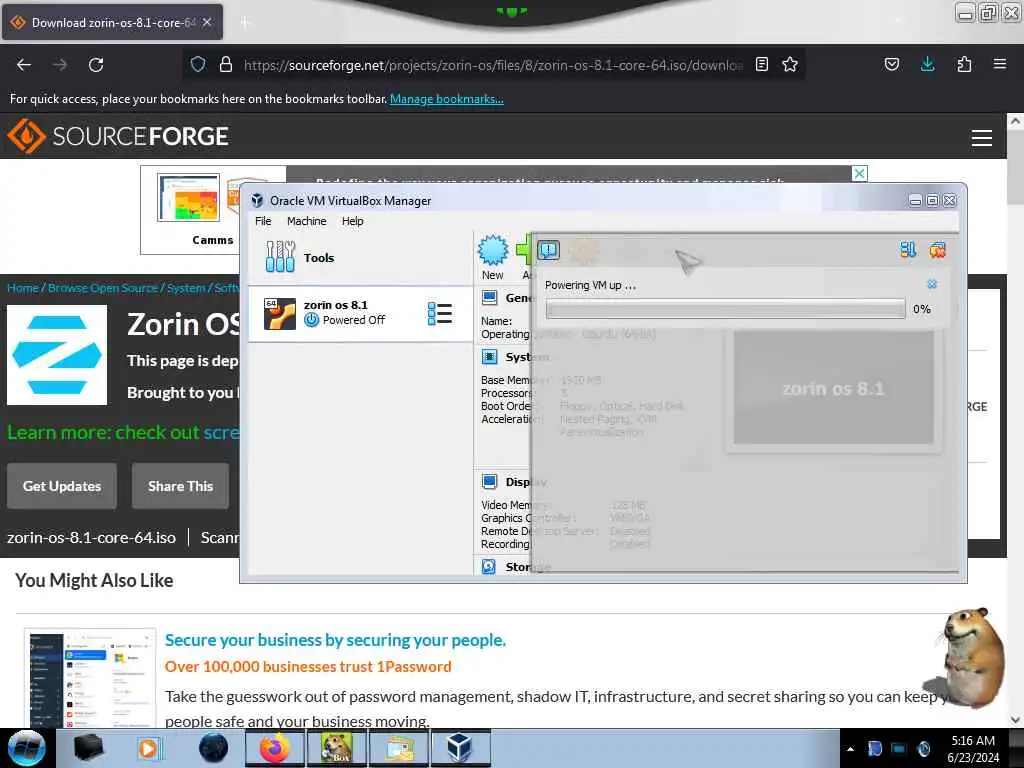This screenshot has height=768, width=1024.
Task: Click the Manage bookmarks link
Action: tap(447, 99)
